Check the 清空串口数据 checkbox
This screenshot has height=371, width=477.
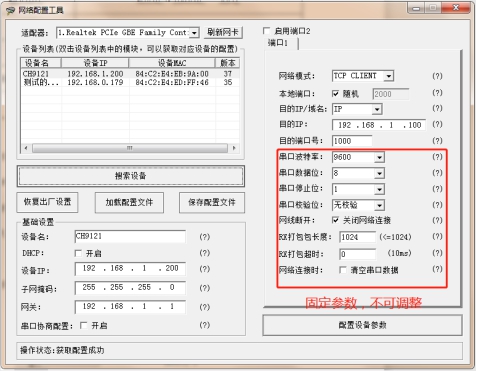[x=343, y=270]
